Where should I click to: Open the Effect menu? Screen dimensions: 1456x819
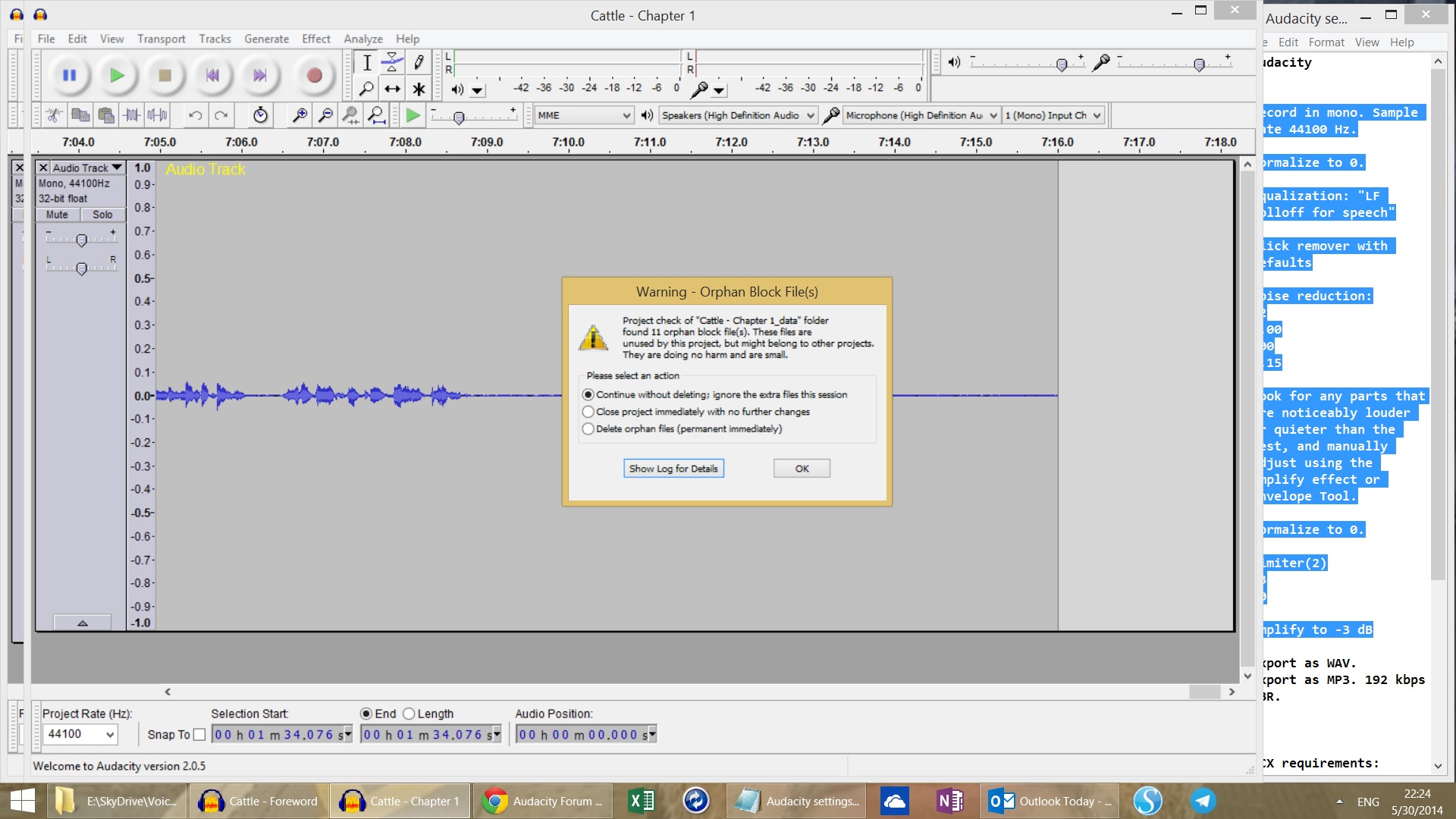pos(315,39)
